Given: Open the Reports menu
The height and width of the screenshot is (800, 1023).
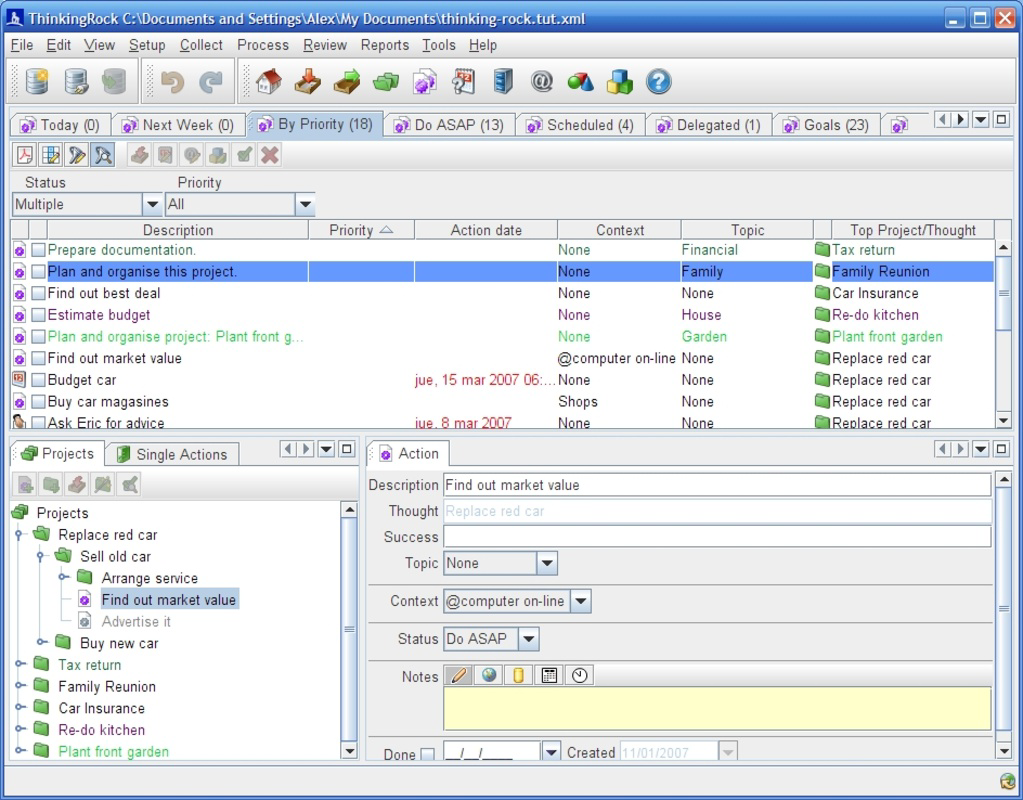Looking at the screenshot, I should click(x=384, y=45).
